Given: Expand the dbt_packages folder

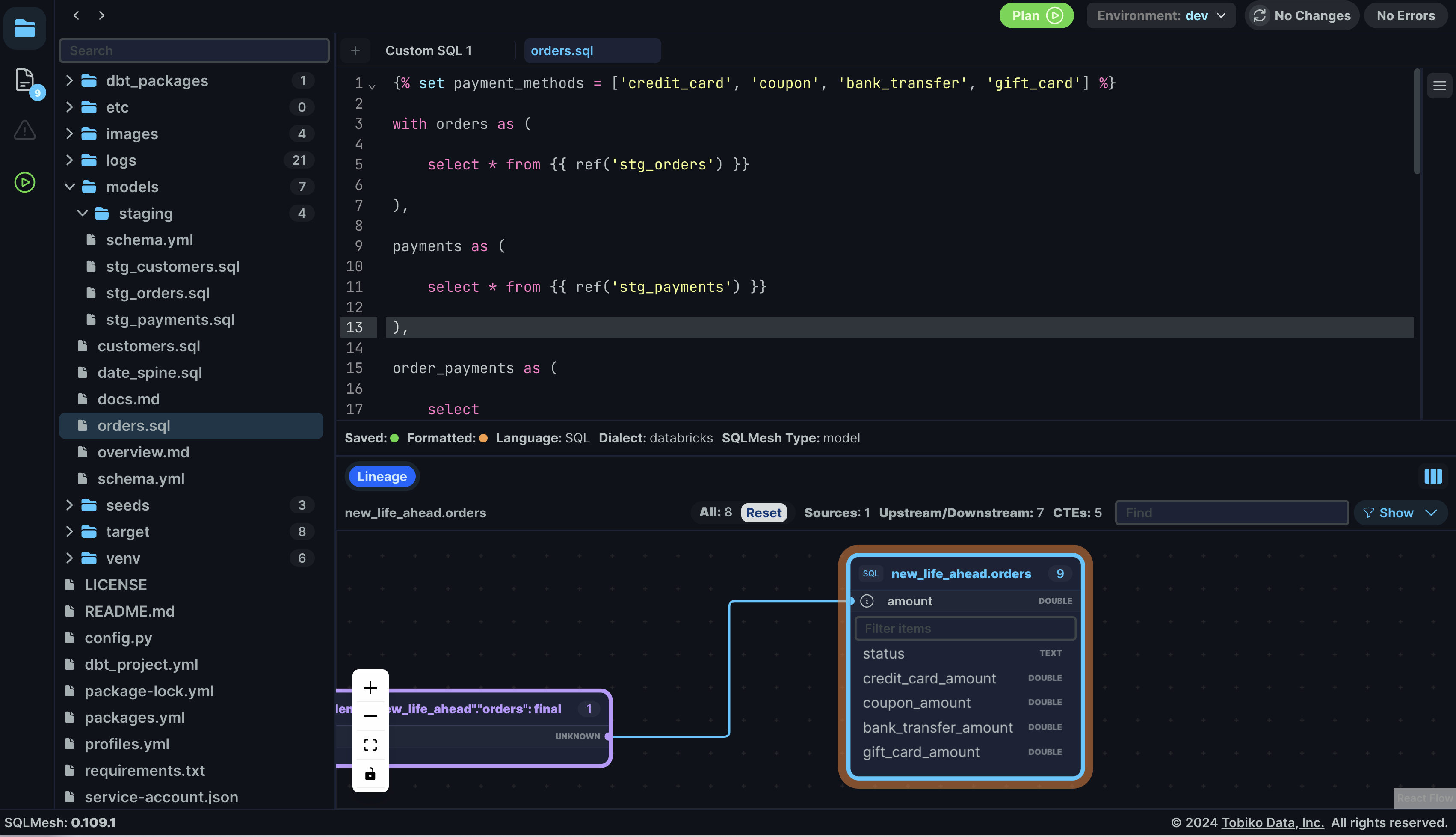Looking at the screenshot, I should click(x=67, y=80).
